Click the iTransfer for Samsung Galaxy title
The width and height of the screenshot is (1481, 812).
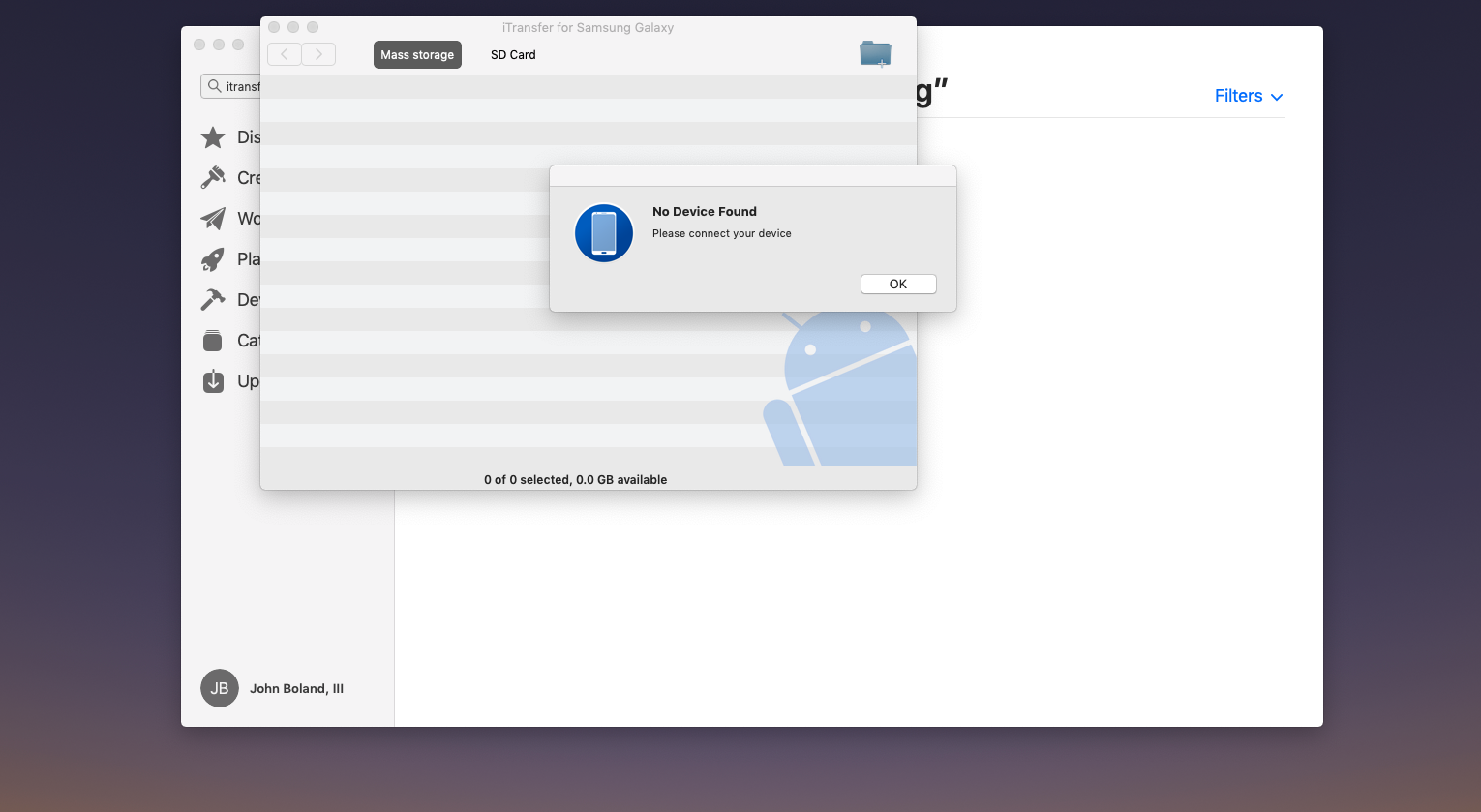[588, 27]
